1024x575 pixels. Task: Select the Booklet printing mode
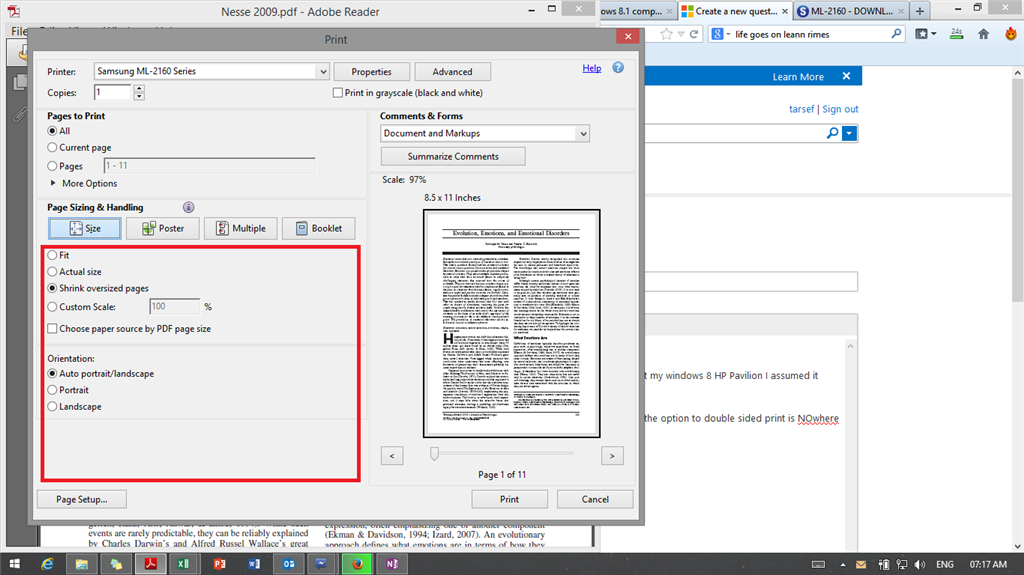click(x=319, y=228)
